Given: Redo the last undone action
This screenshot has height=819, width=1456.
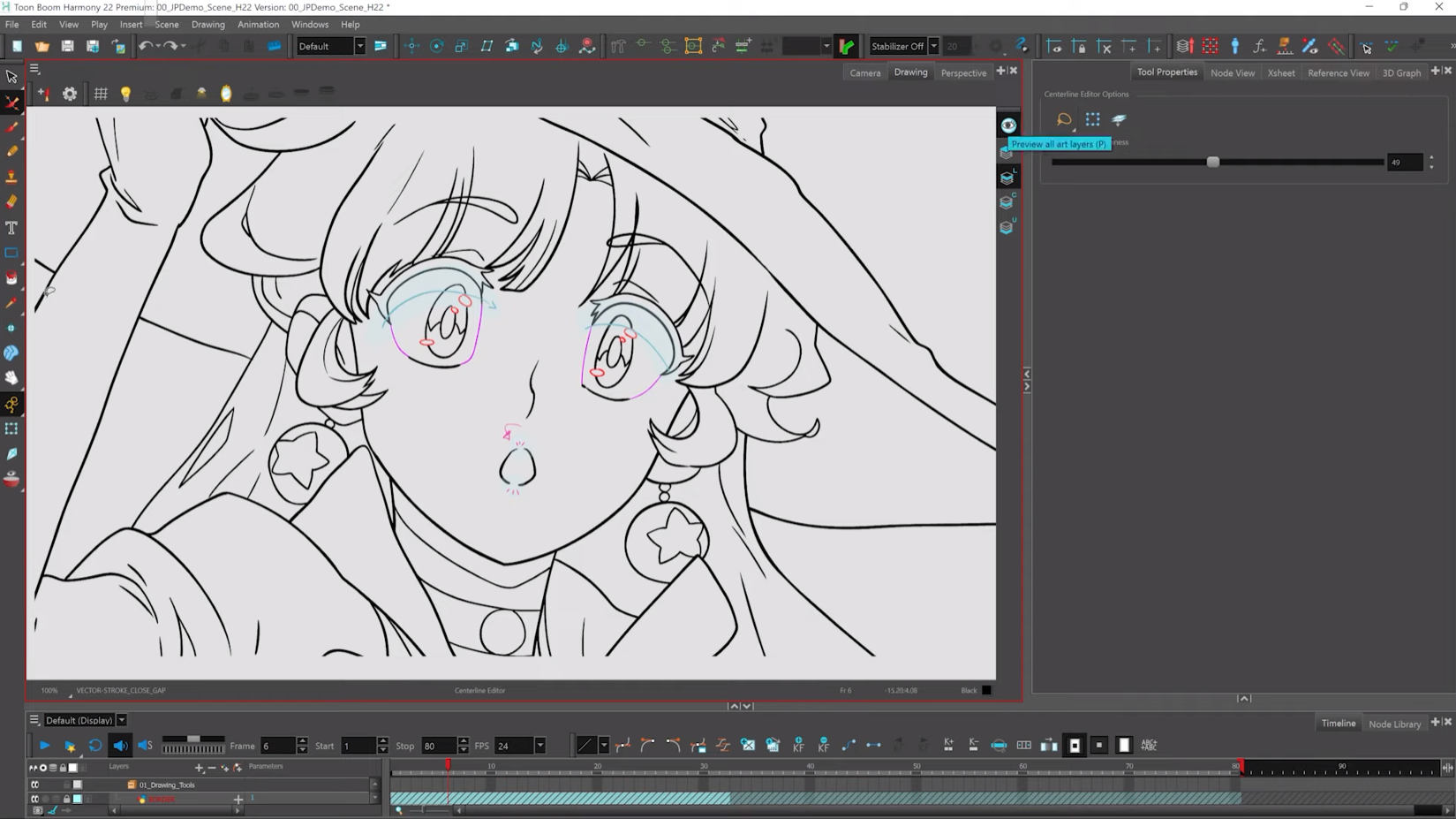Looking at the screenshot, I should (170, 46).
